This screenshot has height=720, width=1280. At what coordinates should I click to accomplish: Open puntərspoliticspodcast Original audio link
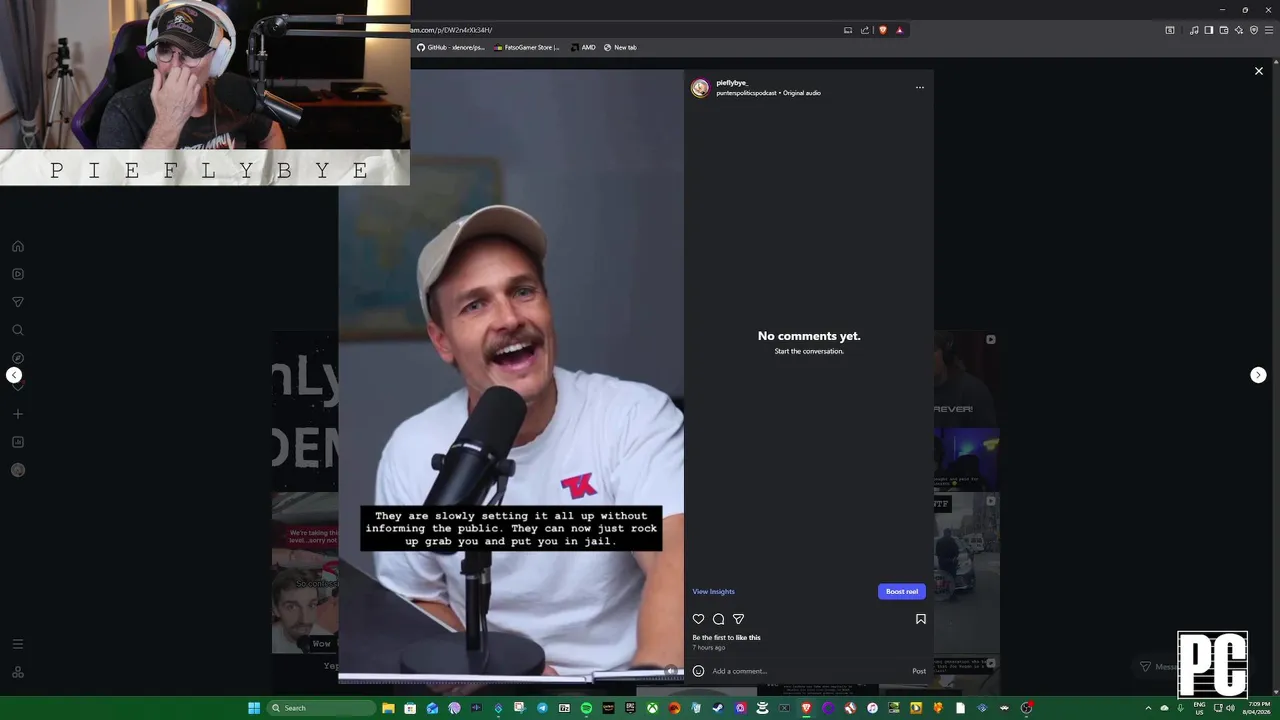click(768, 93)
